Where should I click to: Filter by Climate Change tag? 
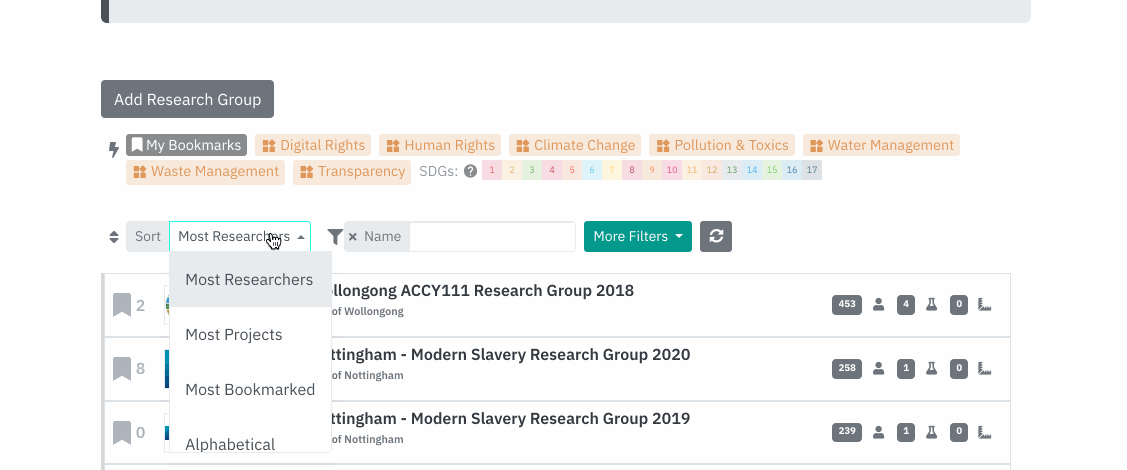coord(575,145)
